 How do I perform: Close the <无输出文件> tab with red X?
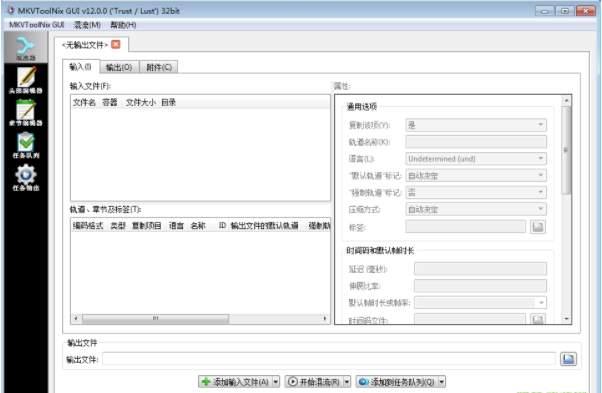116,45
